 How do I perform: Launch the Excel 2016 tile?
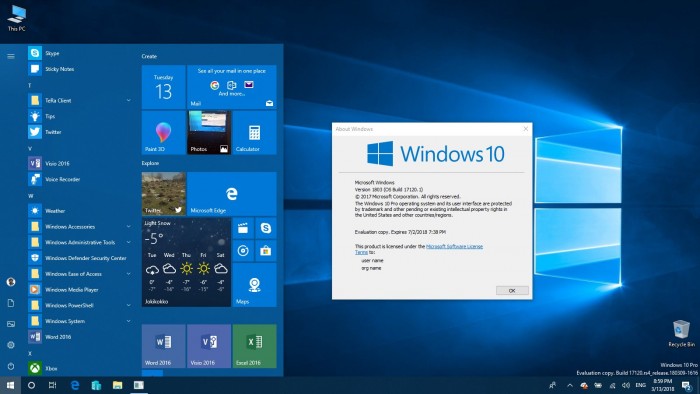pyautogui.click(x=254, y=346)
